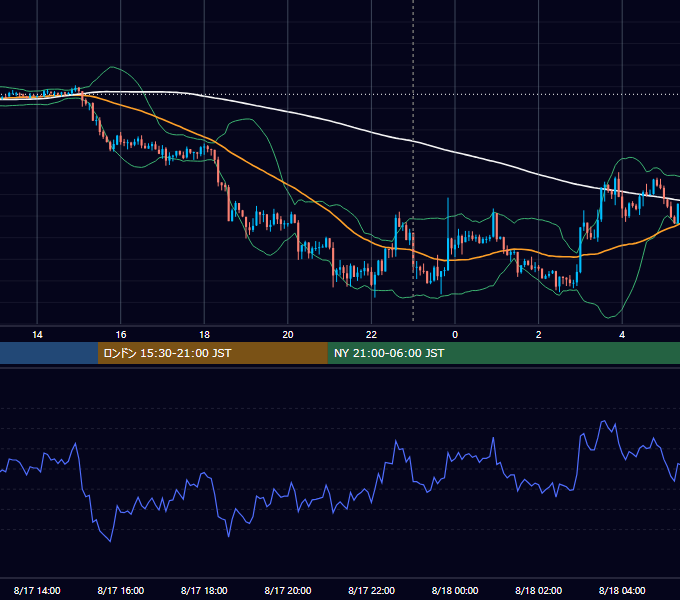This screenshot has width=680, height=600.
Task: Click the 8/17 18:00 date label
Action: tap(204, 590)
